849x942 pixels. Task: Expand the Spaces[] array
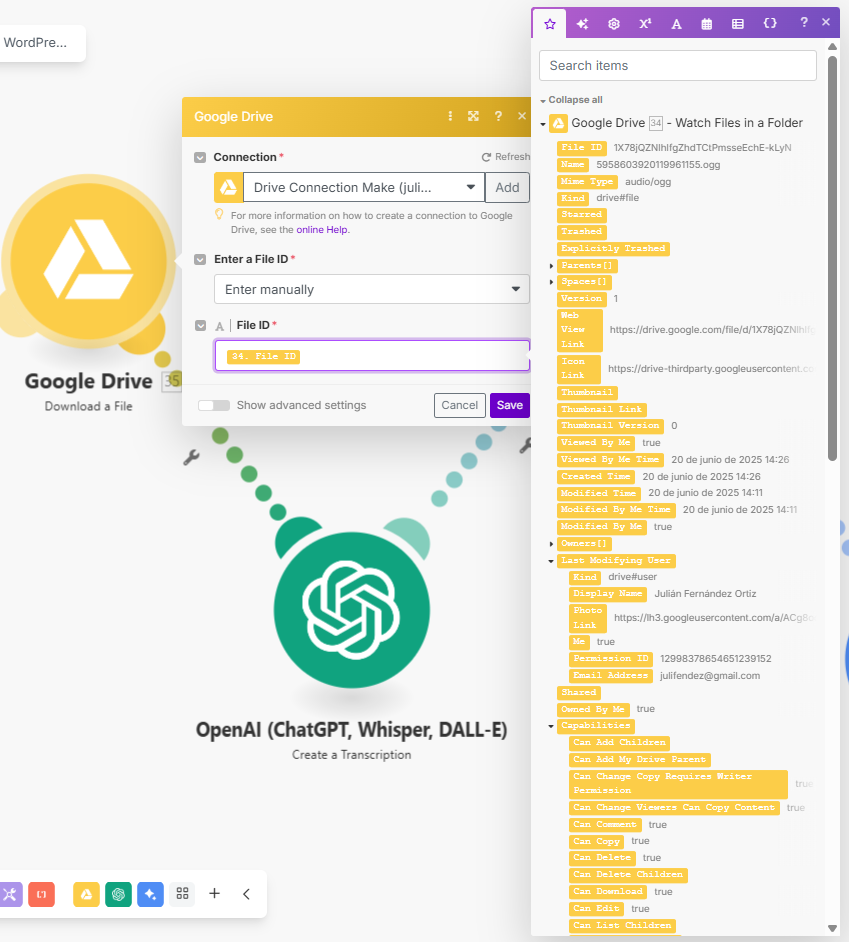[552, 282]
